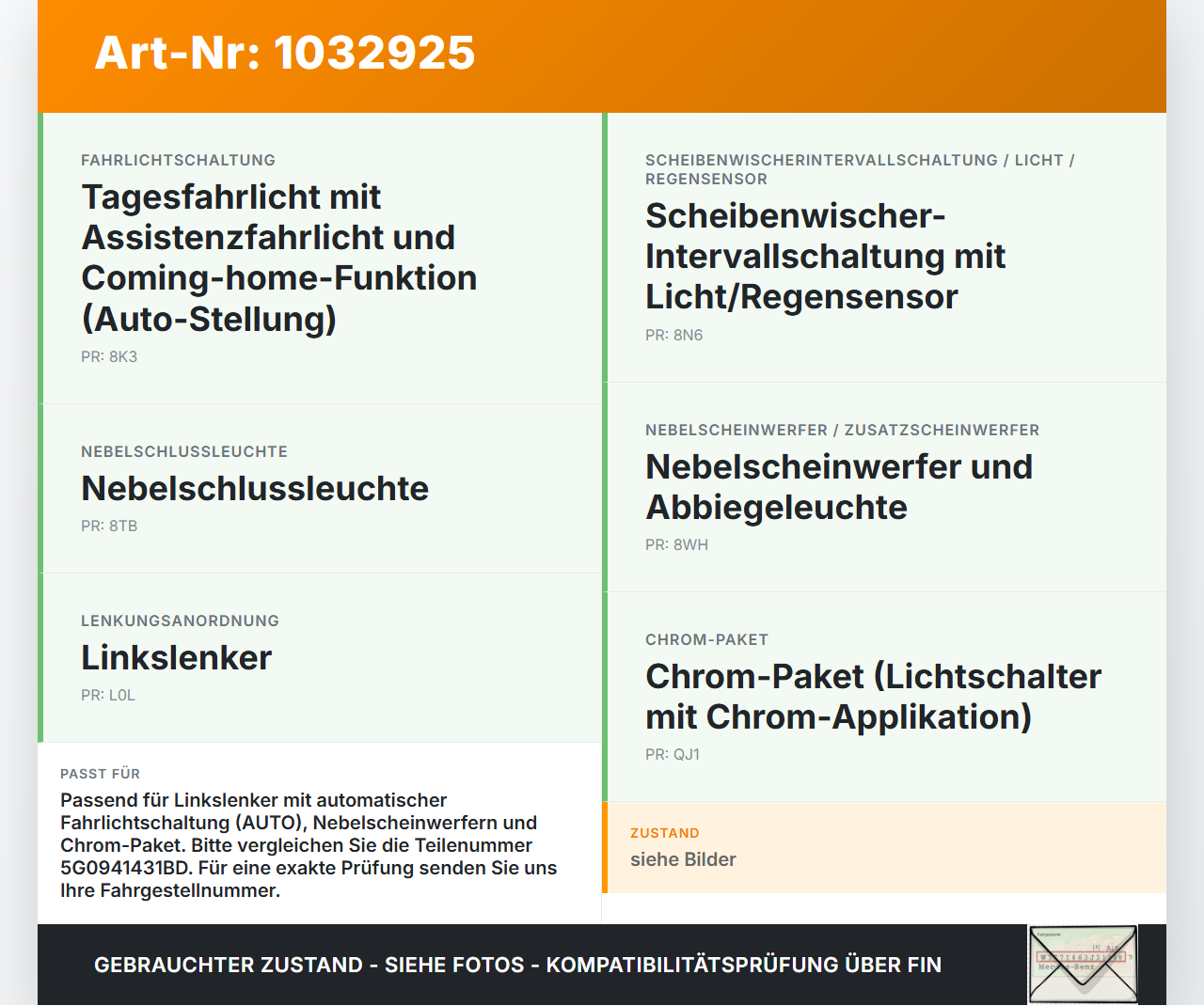Click the NEBELSCHLUSSLEUCHTE category label
Screen dimensions: 1204x1006
coord(184,451)
